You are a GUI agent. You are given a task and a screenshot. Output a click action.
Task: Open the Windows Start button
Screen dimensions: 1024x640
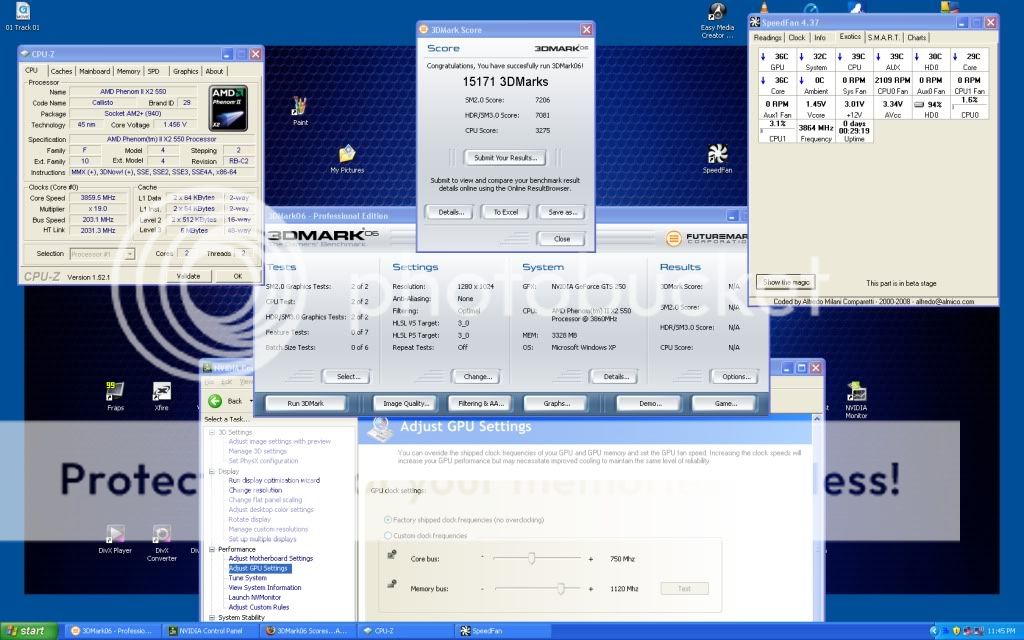coord(29,631)
